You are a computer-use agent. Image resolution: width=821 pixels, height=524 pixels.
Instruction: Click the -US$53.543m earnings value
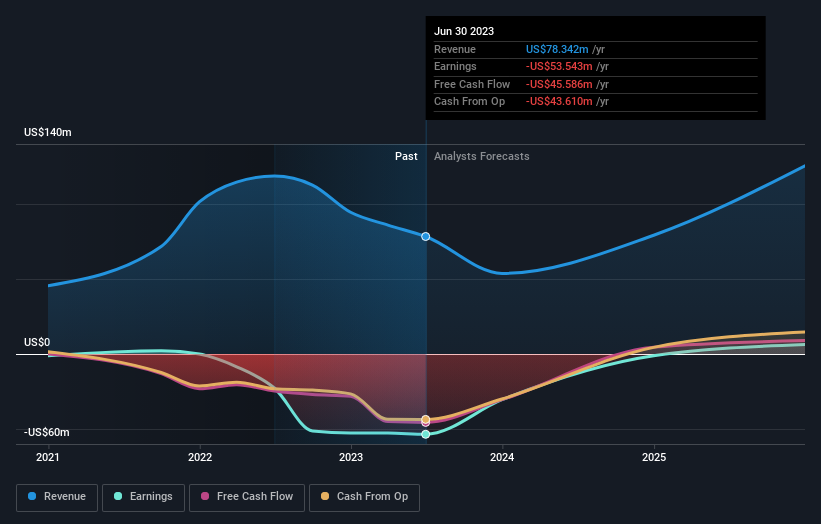pyautogui.click(x=559, y=66)
